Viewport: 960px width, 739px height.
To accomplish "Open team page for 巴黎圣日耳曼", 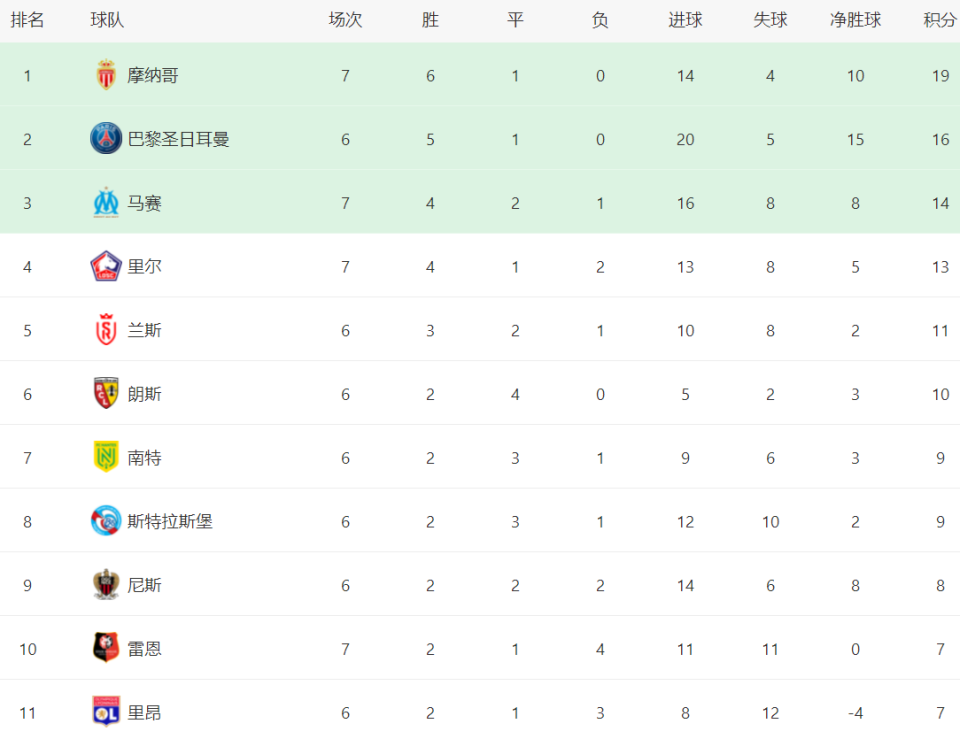I will pos(179,139).
